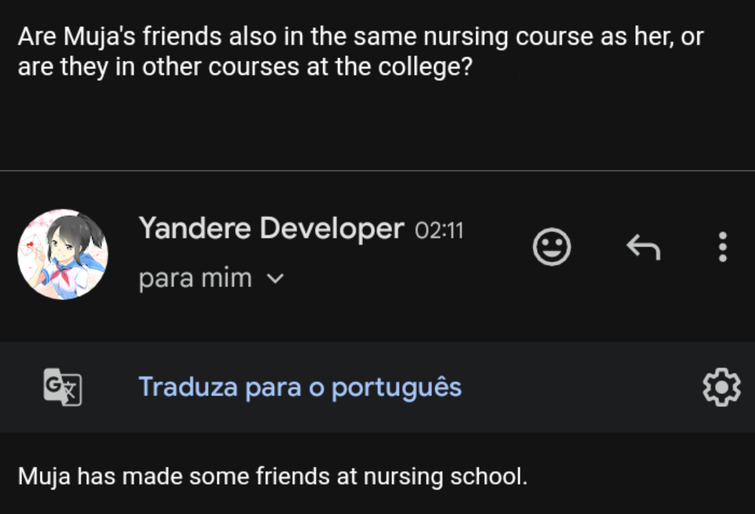Expand recipient details chevron beside para mim
The width and height of the screenshot is (755, 514).
point(275,278)
